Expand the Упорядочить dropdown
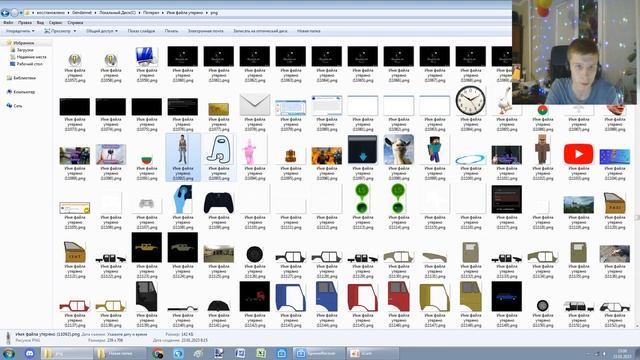This screenshot has height=360, width=640. 20,31
